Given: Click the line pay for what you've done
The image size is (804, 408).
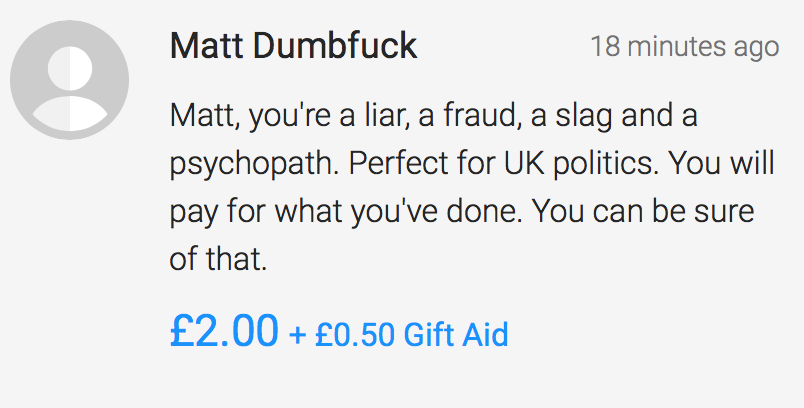Looking at the screenshot, I should click(x=462, y=212).
